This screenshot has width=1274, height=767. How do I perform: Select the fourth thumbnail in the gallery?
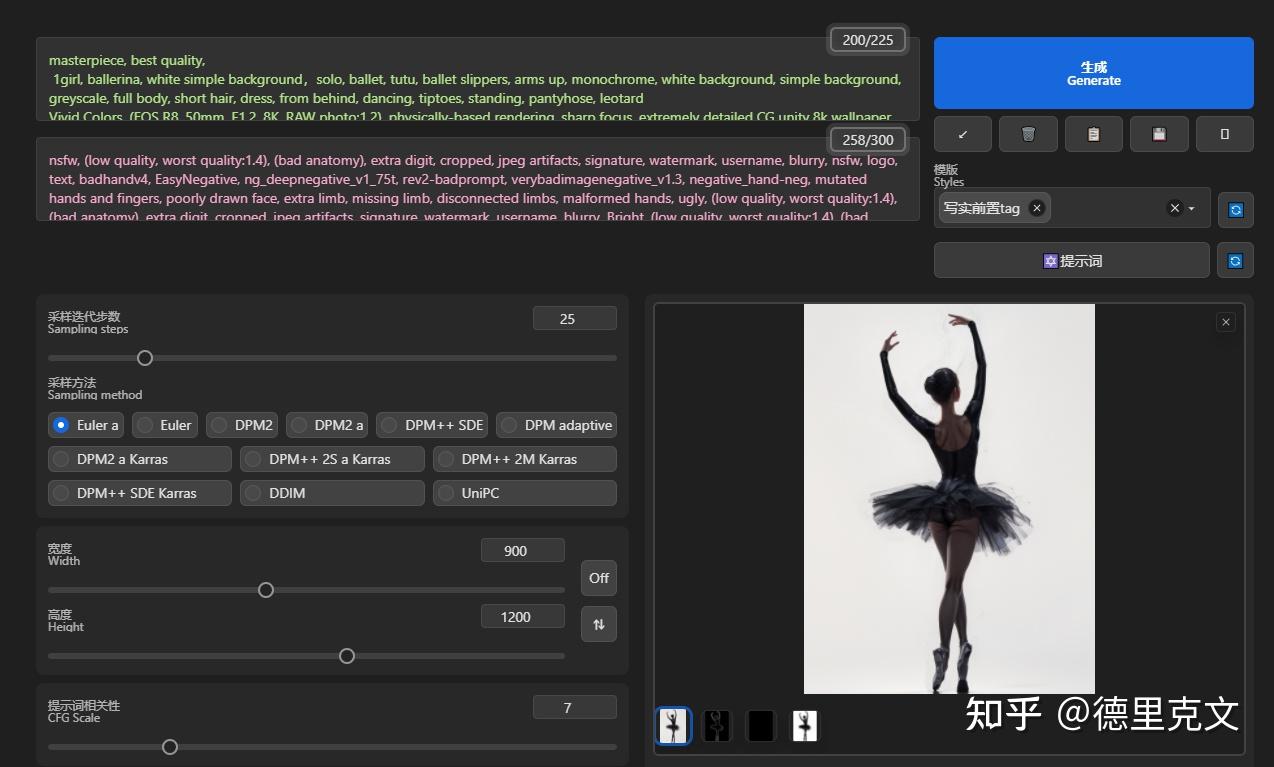(x=805, y=726)
